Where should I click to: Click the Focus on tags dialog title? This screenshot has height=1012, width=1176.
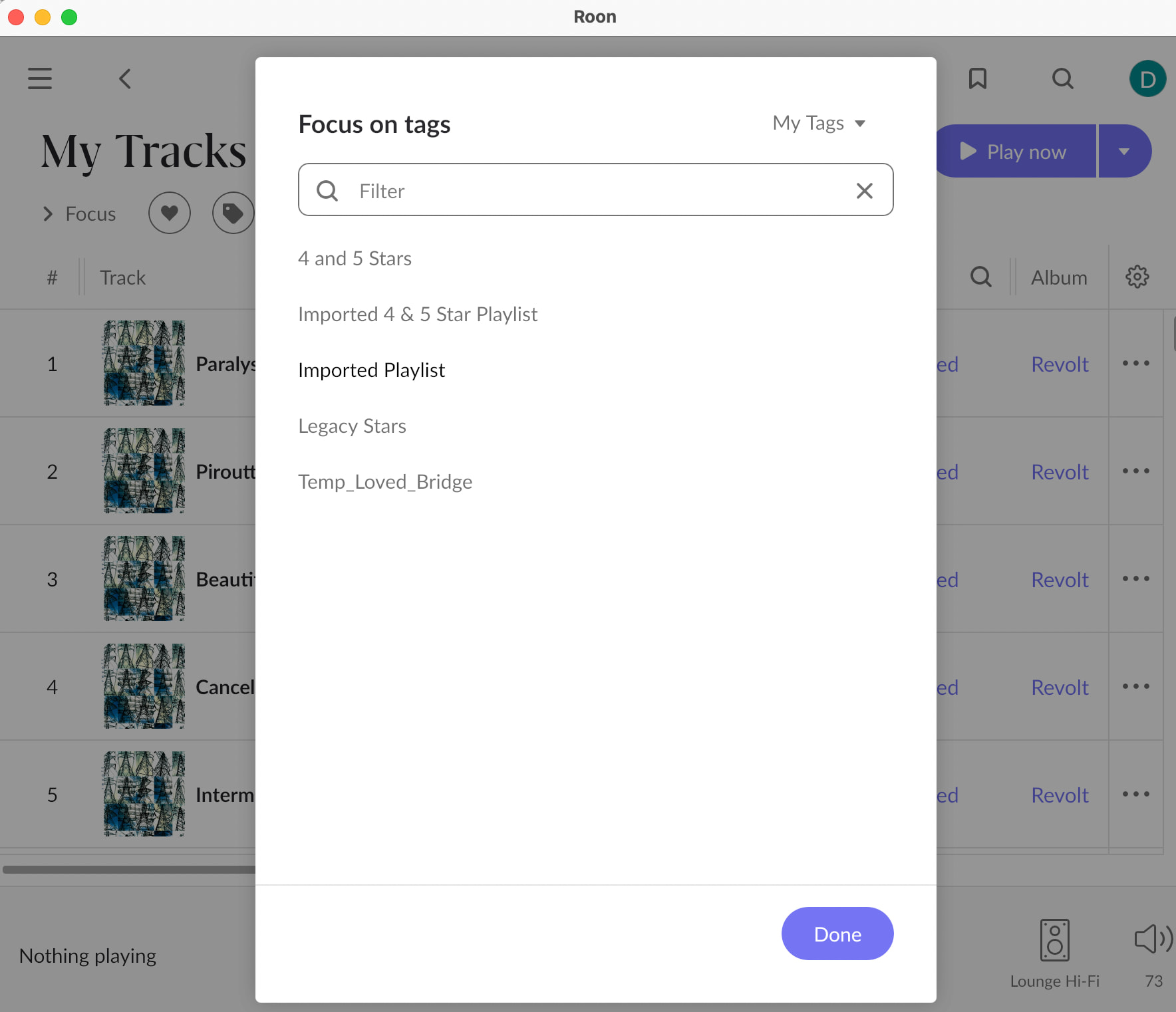click(374, 124)
